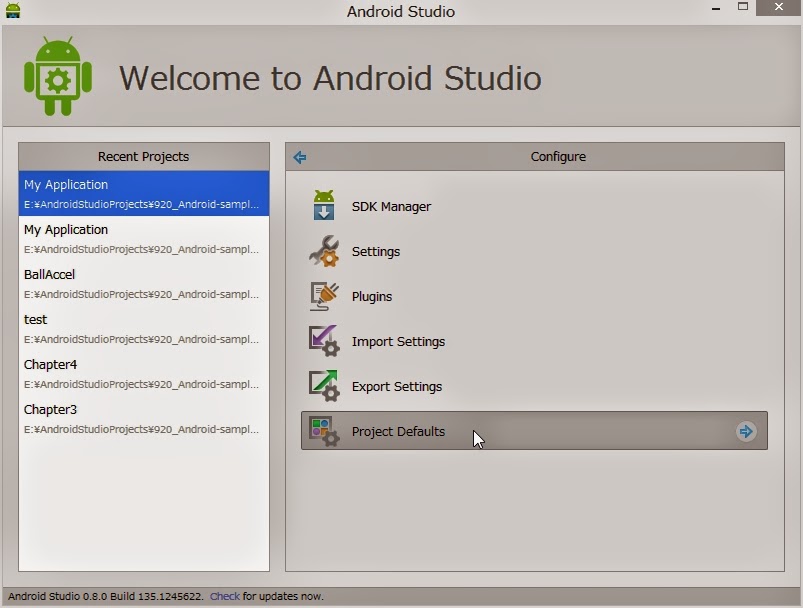Select Project Defaults label
This screenshot has height=608, width=803.
(398, 432)
